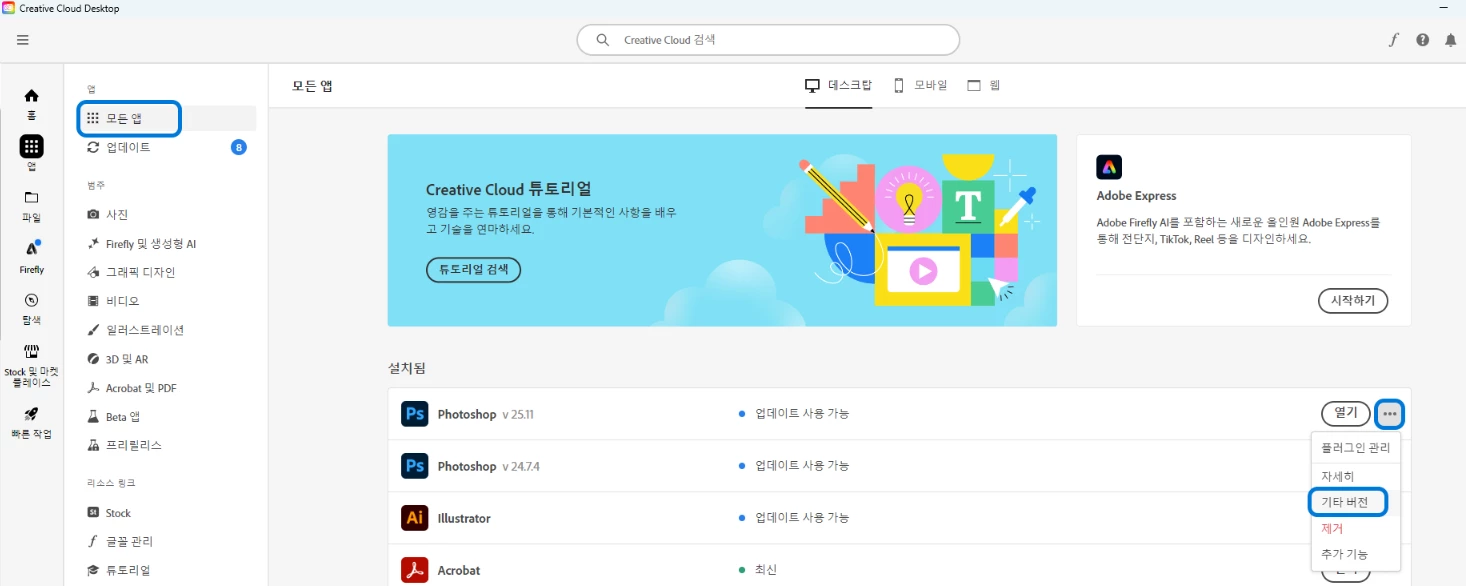Choose 기타 버전 from the menu
This screenshot has width=1466, height=586.
pos(1347,502)
